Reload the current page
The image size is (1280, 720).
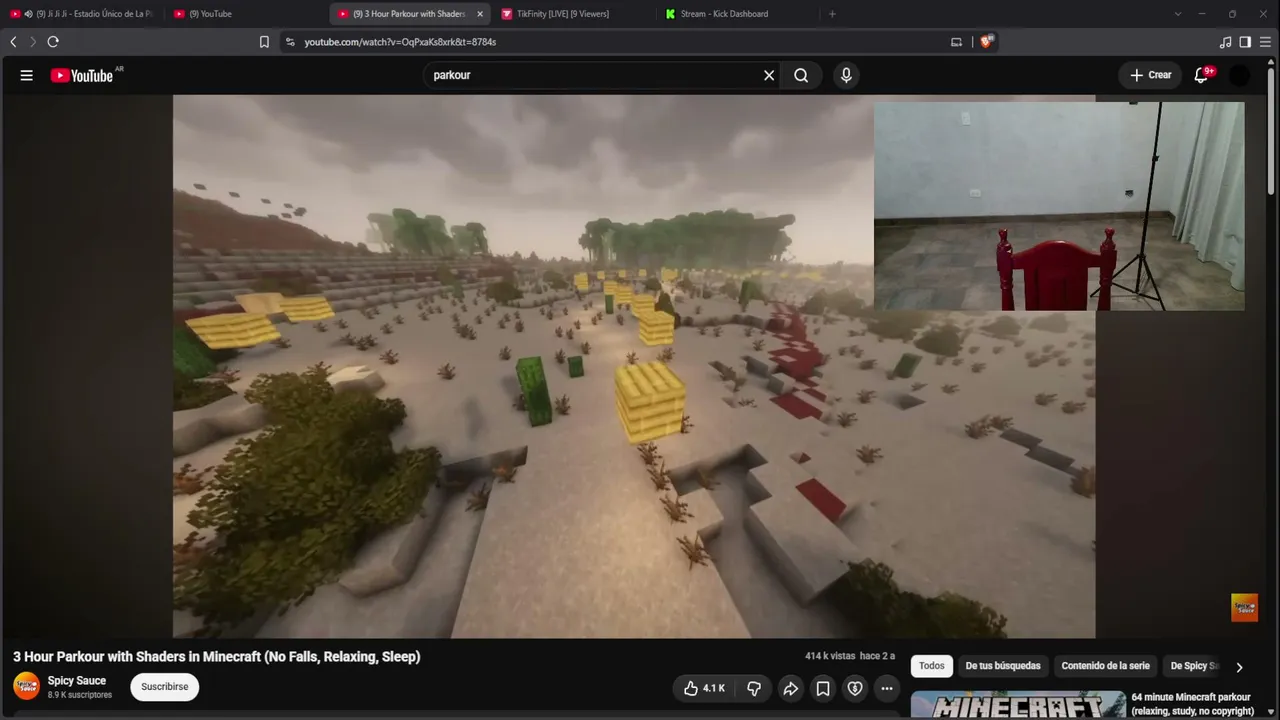pos(53,42)
